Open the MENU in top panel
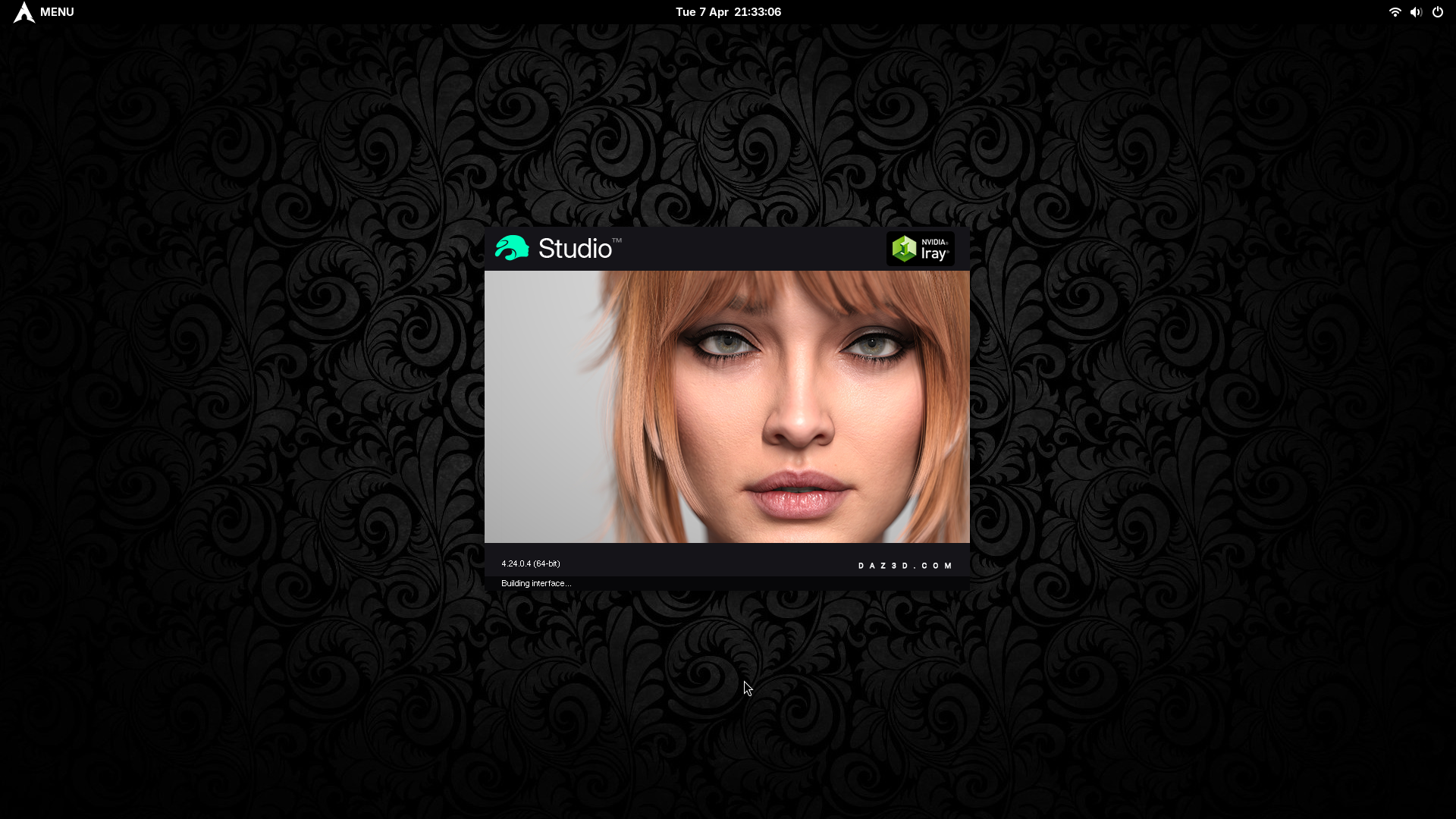Image resolution: width=1456 pixels, height=819 pixels. [56, 12]
